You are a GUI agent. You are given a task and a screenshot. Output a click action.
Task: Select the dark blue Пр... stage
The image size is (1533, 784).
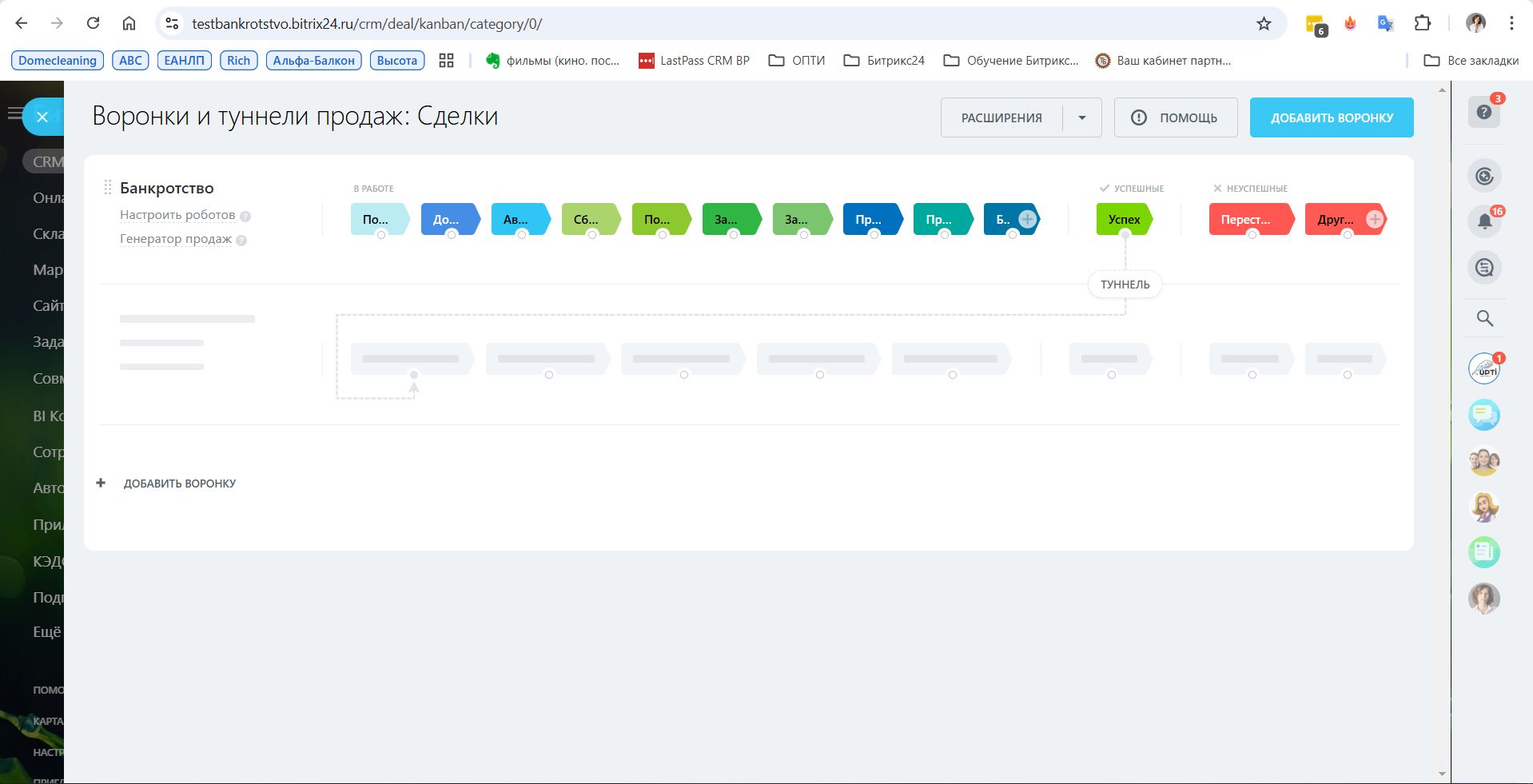pos(873,219)
